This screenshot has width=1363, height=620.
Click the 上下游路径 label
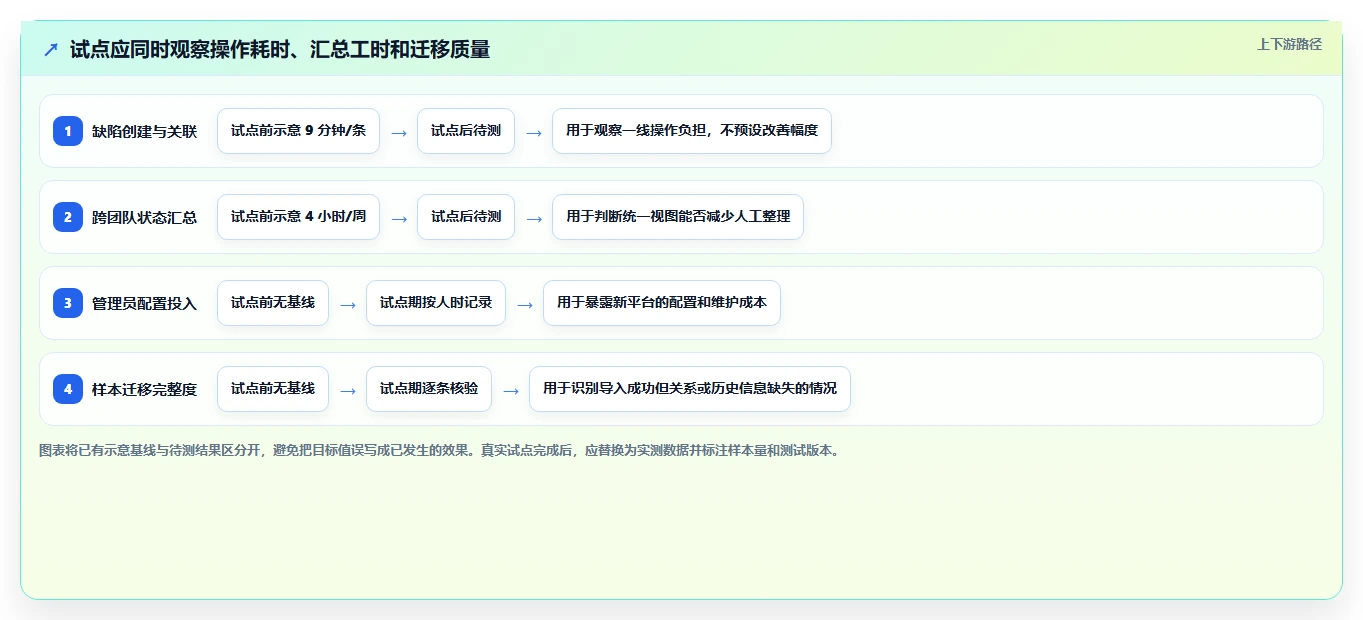tap(1289, 44)
